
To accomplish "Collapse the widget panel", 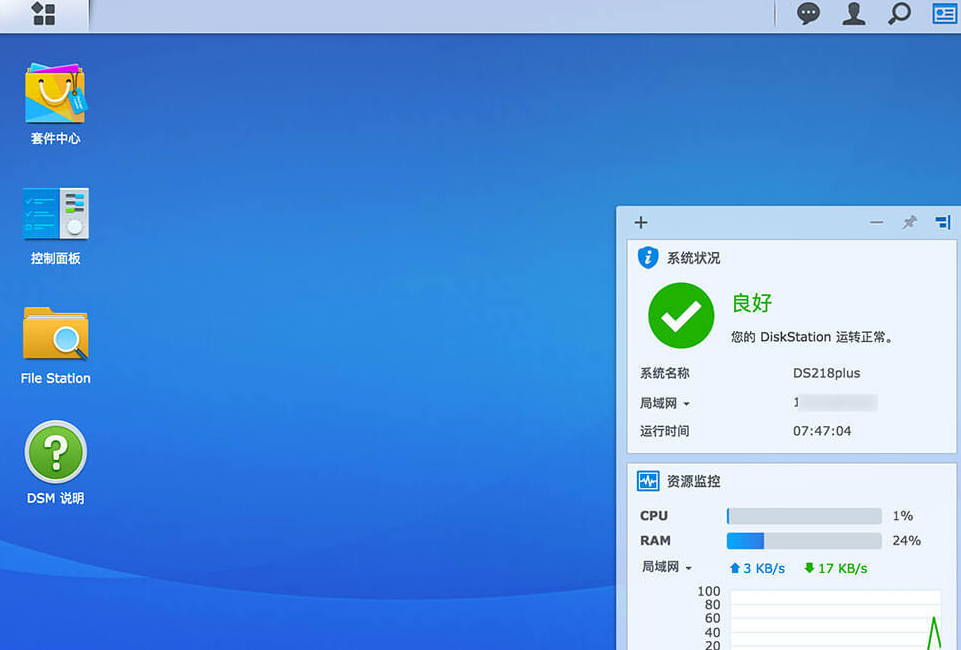I will point(876,222).
